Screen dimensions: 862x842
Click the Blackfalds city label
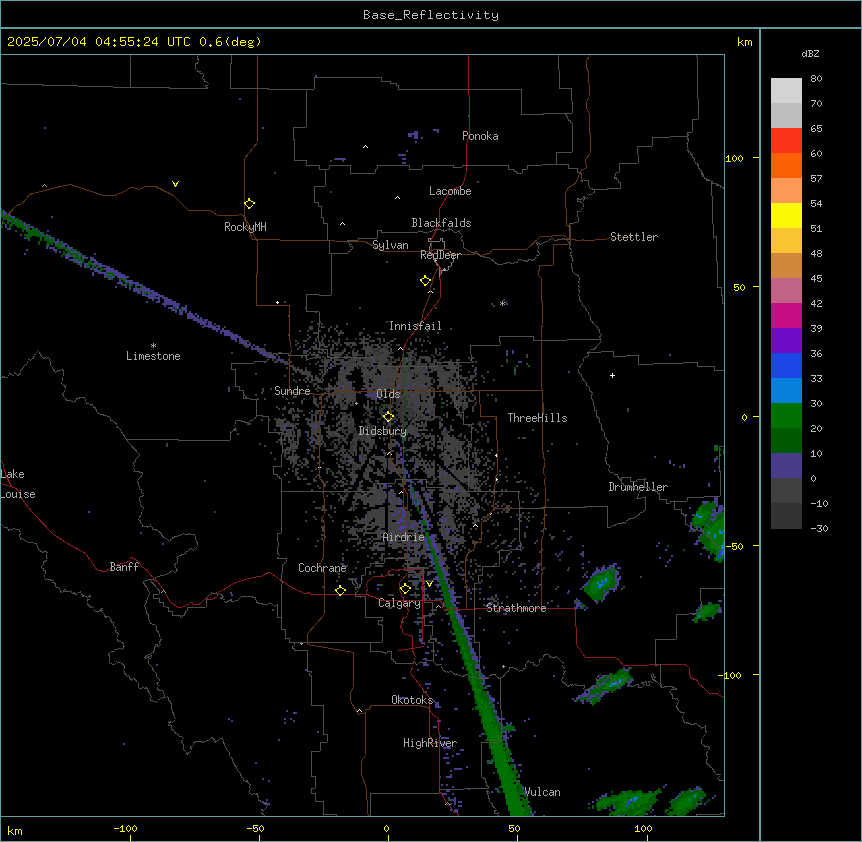tap(441, 223)
